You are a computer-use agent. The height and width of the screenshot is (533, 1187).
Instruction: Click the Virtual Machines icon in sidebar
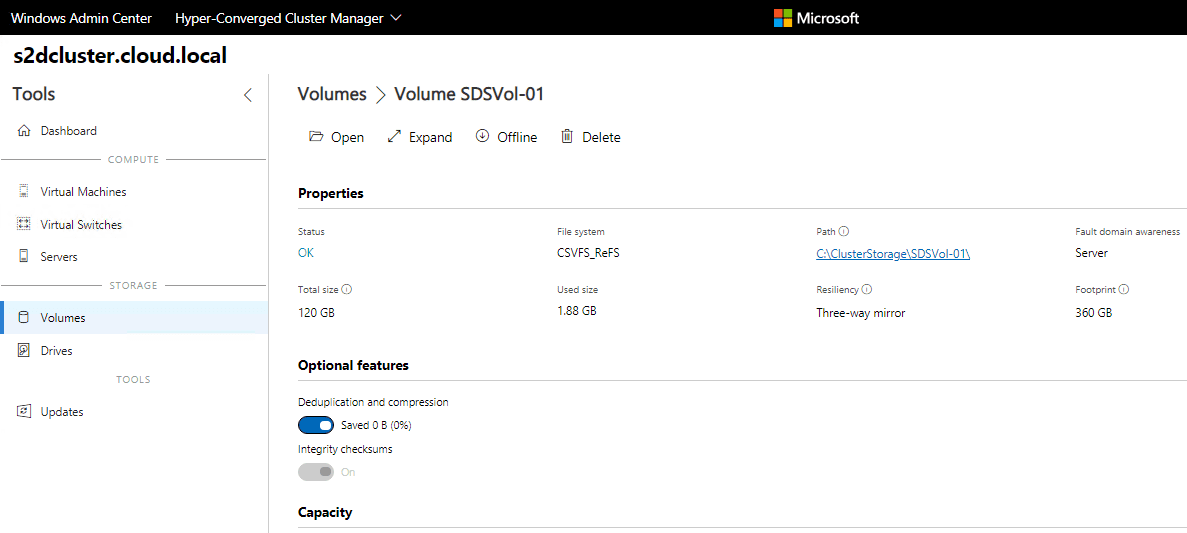click(x=24, y=192)
